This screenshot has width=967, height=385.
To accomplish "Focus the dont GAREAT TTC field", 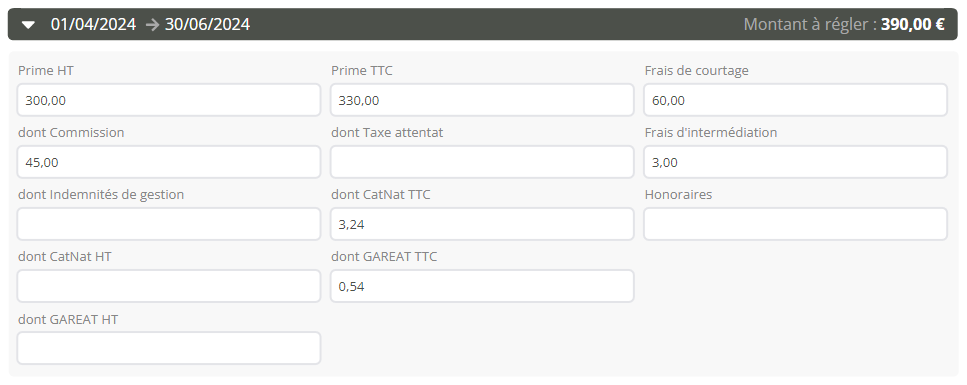I will [482, 286].
